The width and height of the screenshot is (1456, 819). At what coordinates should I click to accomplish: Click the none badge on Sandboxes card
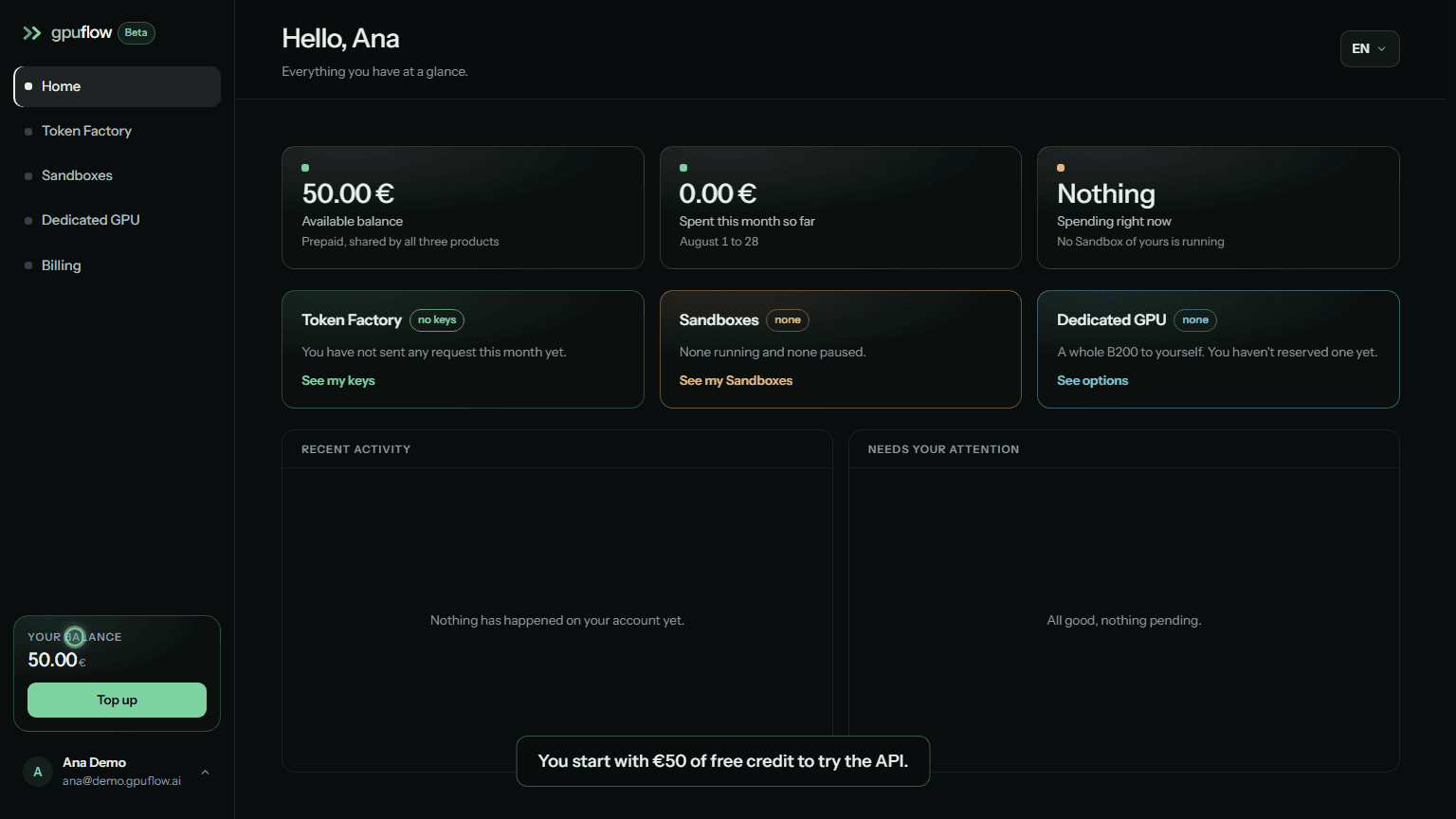pos(788,320)
